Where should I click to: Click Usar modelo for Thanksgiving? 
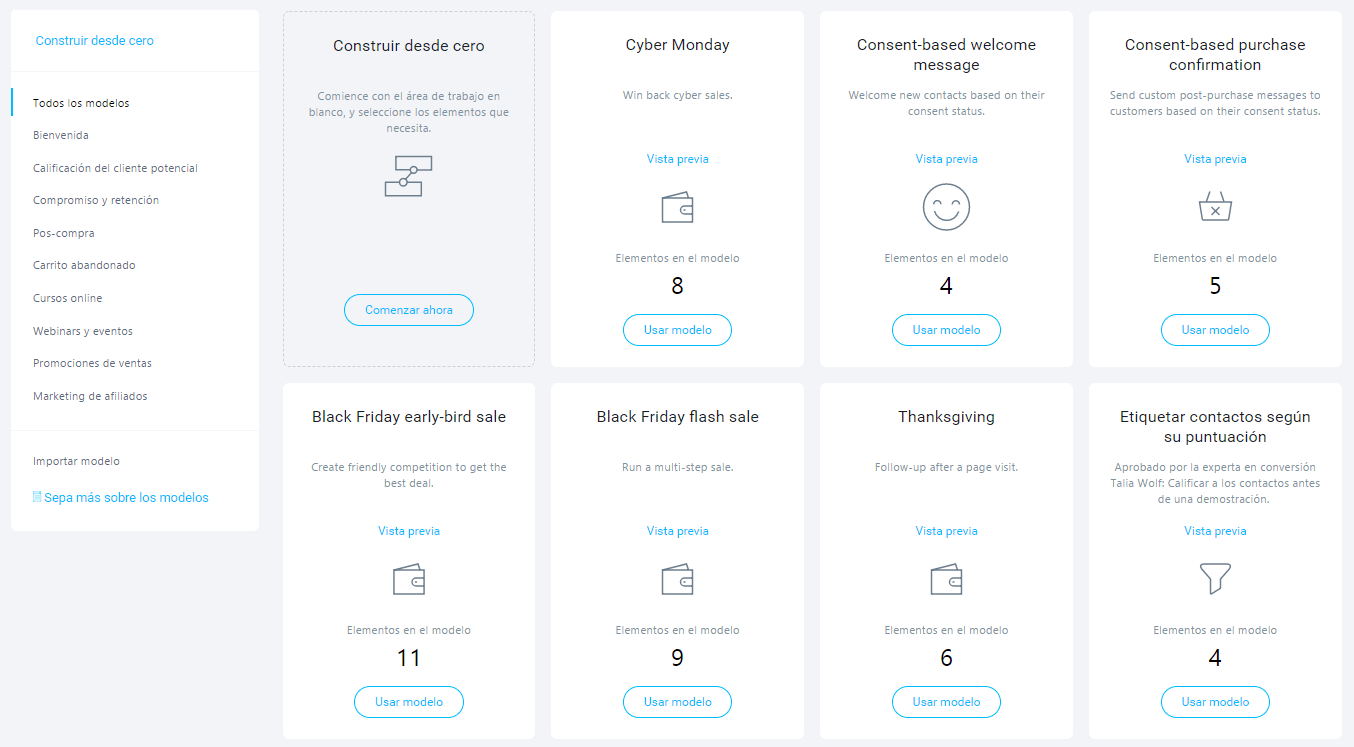point(946,702)
